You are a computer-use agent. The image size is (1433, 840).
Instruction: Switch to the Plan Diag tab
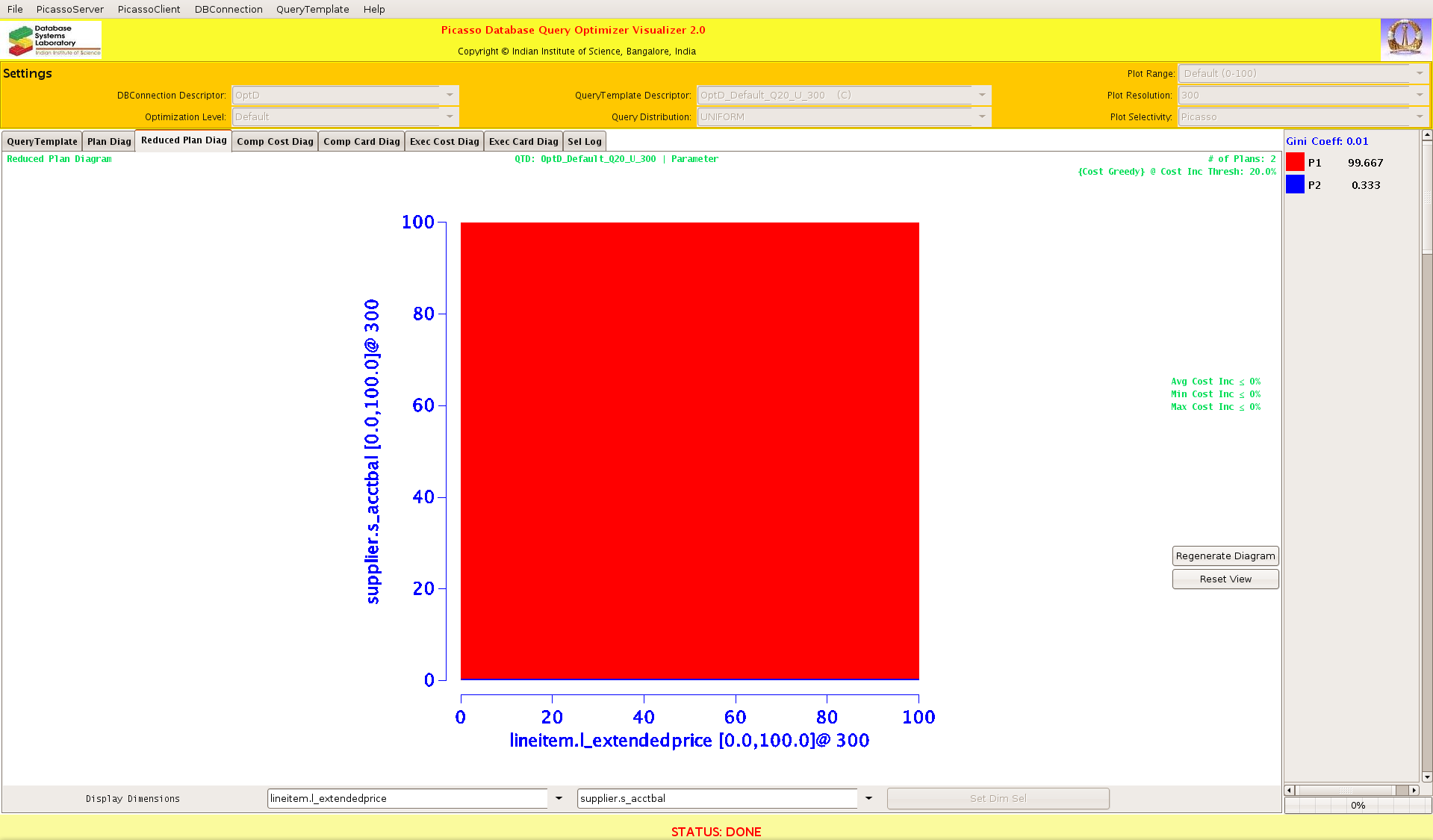click(109, 142)
